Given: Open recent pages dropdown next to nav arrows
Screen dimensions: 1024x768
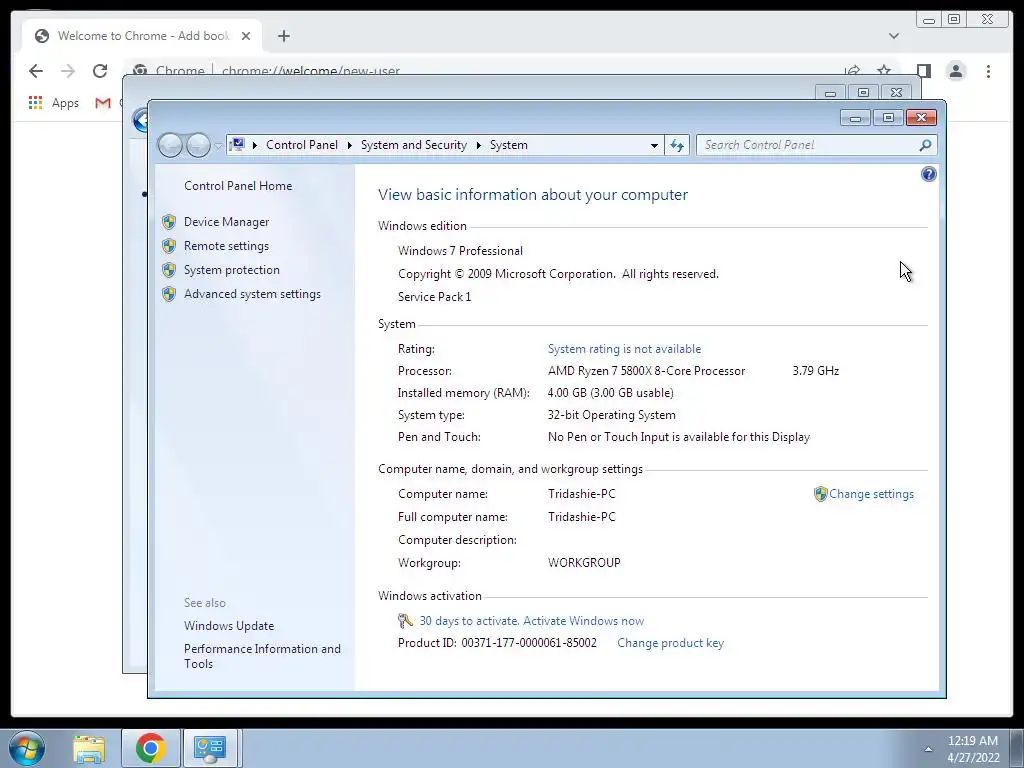Looking at the screenshot, I should [x=218, y=146].
